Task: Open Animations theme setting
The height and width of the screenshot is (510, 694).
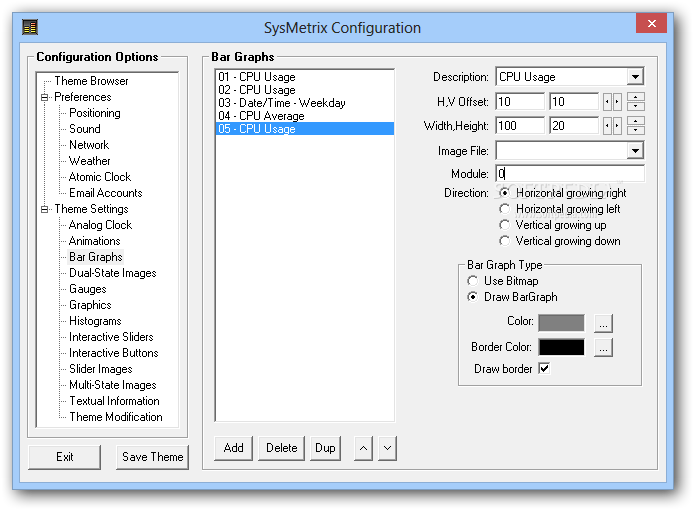Action: point(94,241)
